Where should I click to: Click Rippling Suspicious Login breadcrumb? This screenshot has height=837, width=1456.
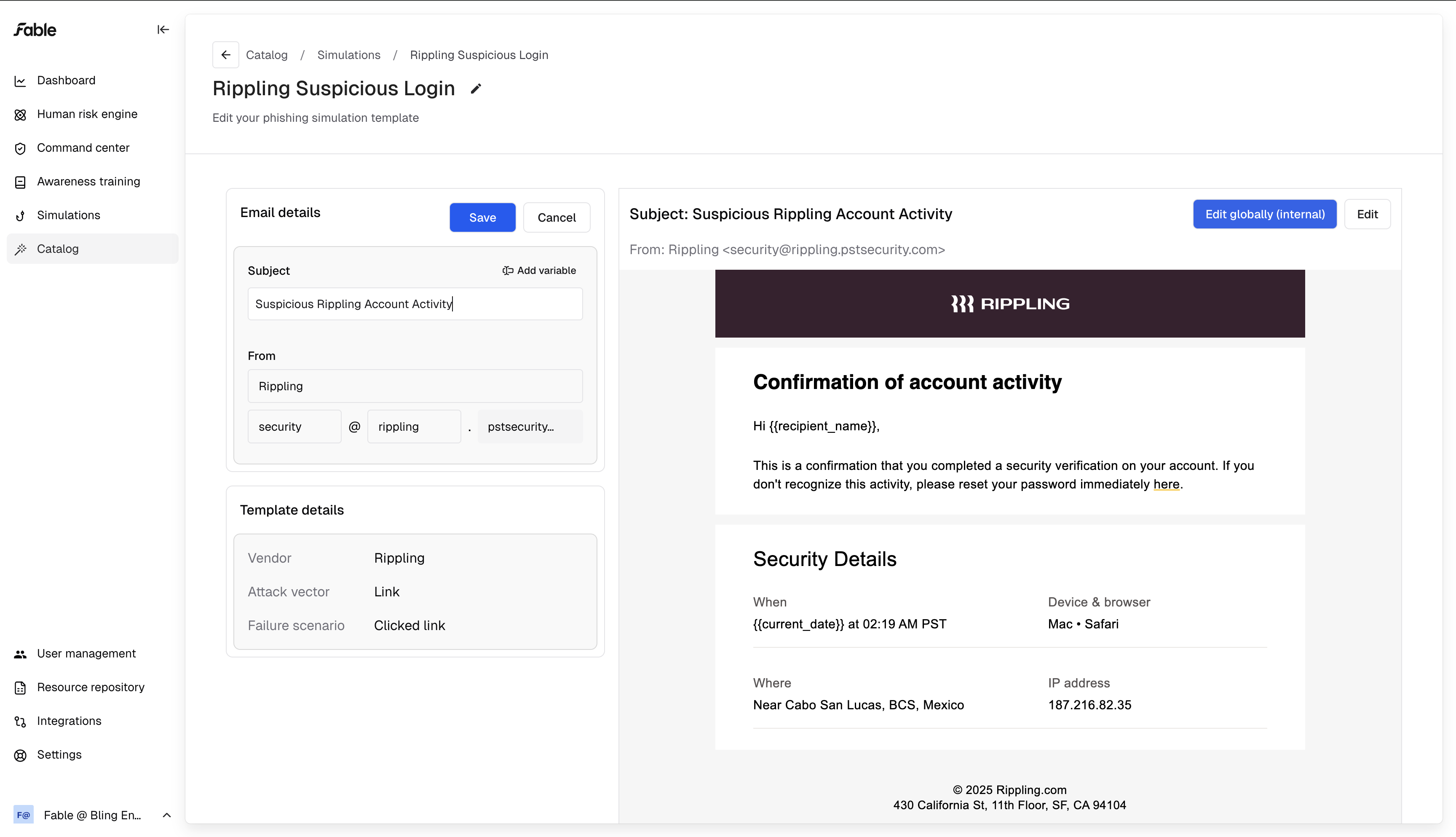pos(479,55)
